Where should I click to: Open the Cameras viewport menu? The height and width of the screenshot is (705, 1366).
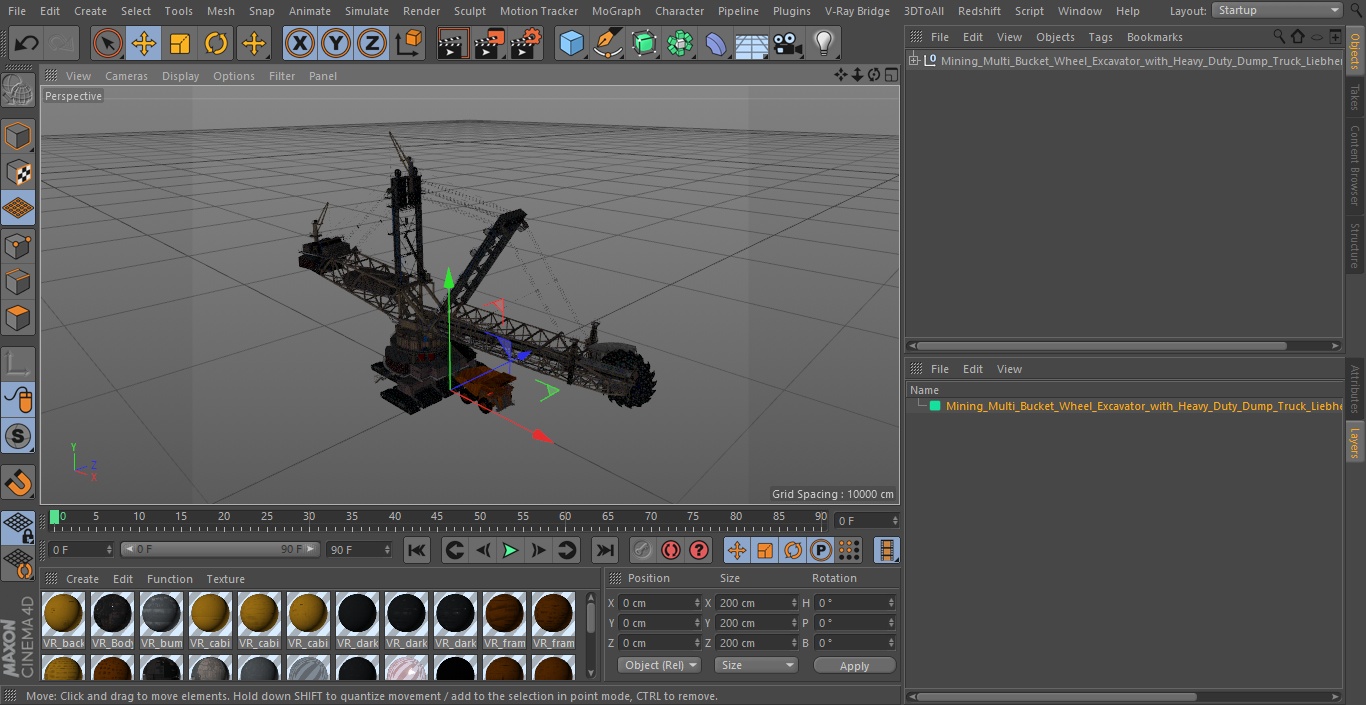pos(126,76)
